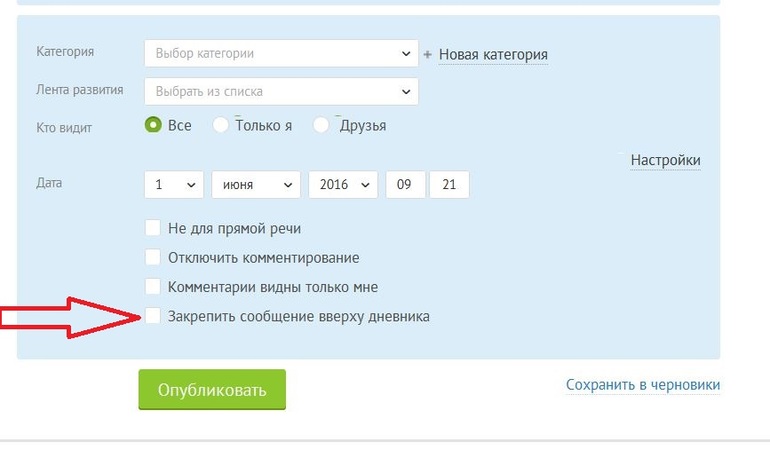Image resolution: width=770 pixels, height=450 pixels.
Task: Select the Только я visibility option
Action: pos(221,125)
